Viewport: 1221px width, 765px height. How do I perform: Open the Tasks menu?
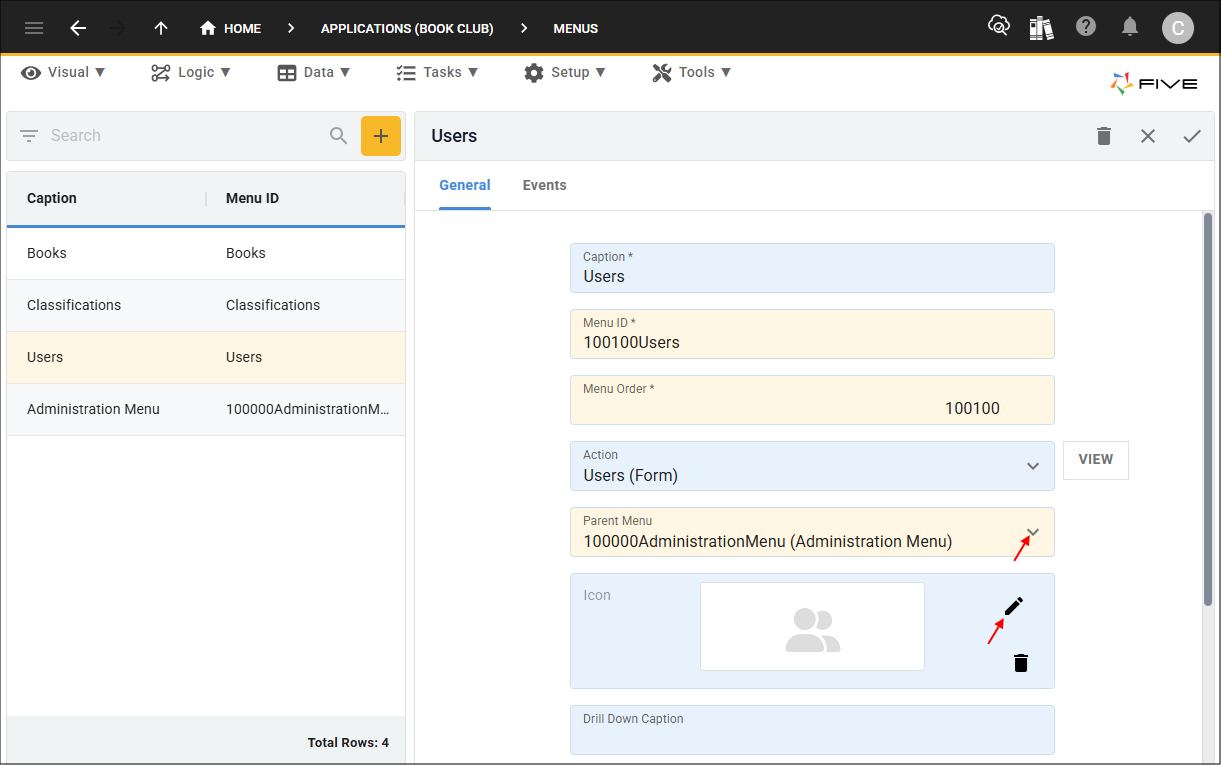437,72
